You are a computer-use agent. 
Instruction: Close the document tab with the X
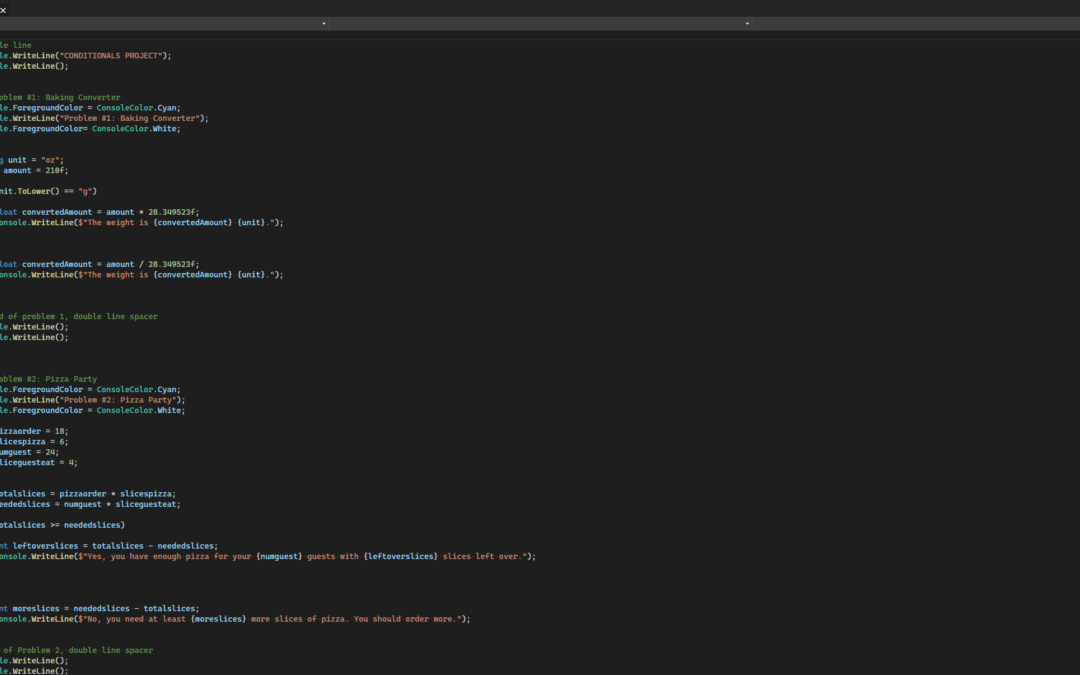(x=3, y=10)
